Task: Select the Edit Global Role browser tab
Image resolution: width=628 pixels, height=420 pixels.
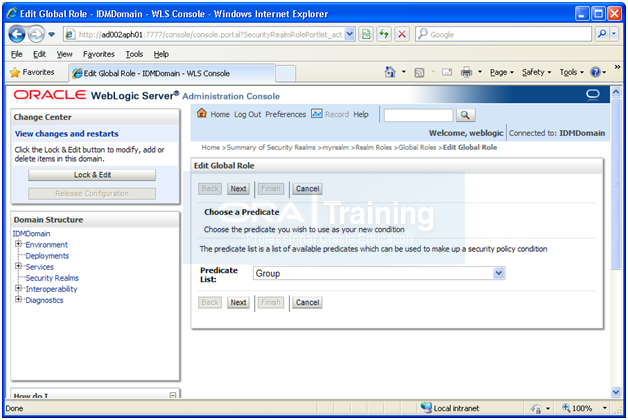Action: (x=171, y=73)
